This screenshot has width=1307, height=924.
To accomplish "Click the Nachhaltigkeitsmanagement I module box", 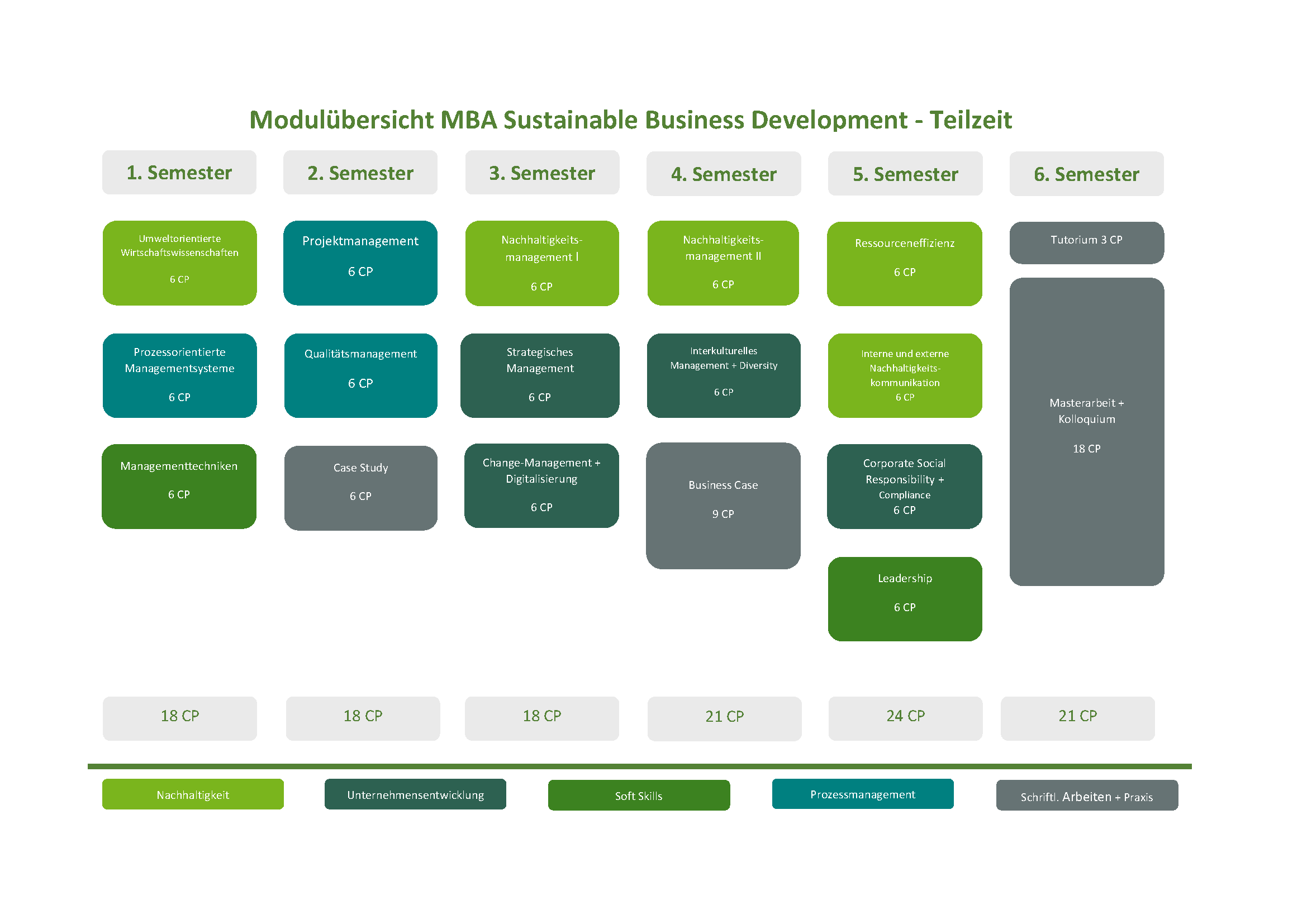I will point(542,264).
